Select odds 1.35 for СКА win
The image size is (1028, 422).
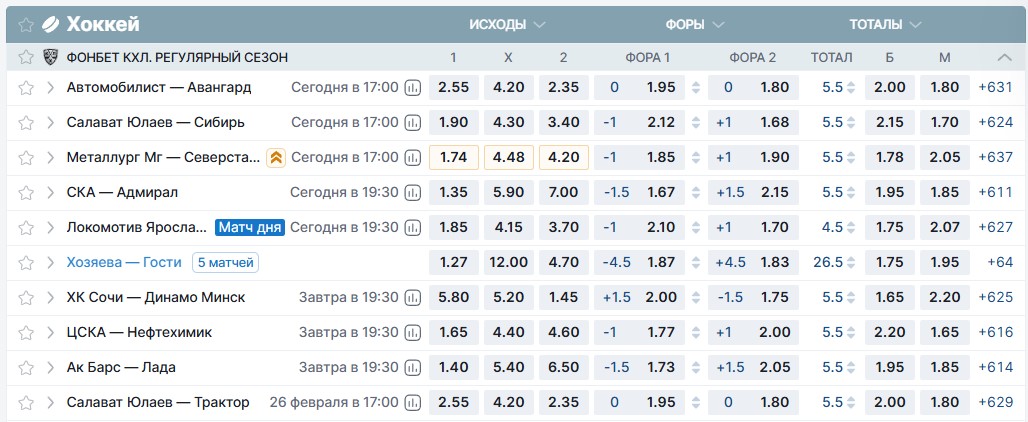coord(454,193)
